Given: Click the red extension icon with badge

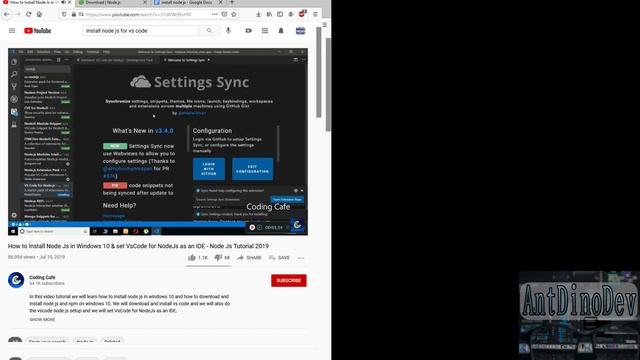Looking at the screenshot, I should [x=302, y=14].
